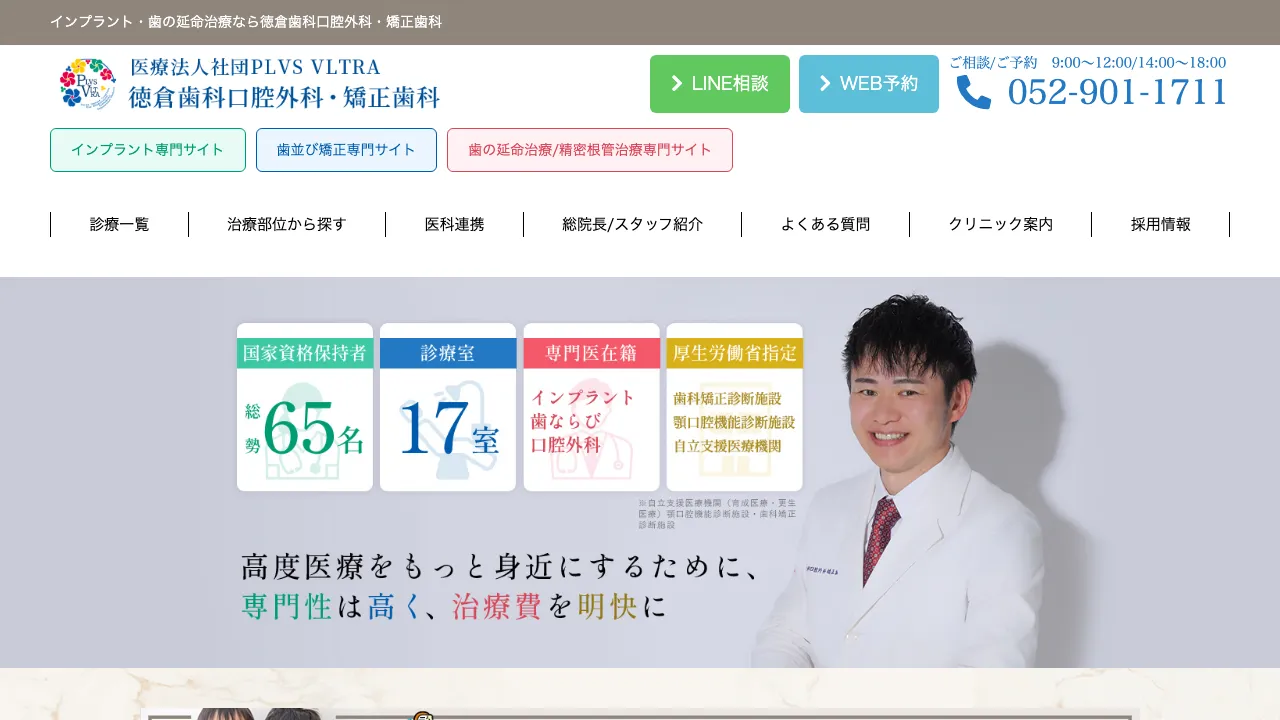
Task: Click the 国家資格保持者 65名 card
Action: 305,407
